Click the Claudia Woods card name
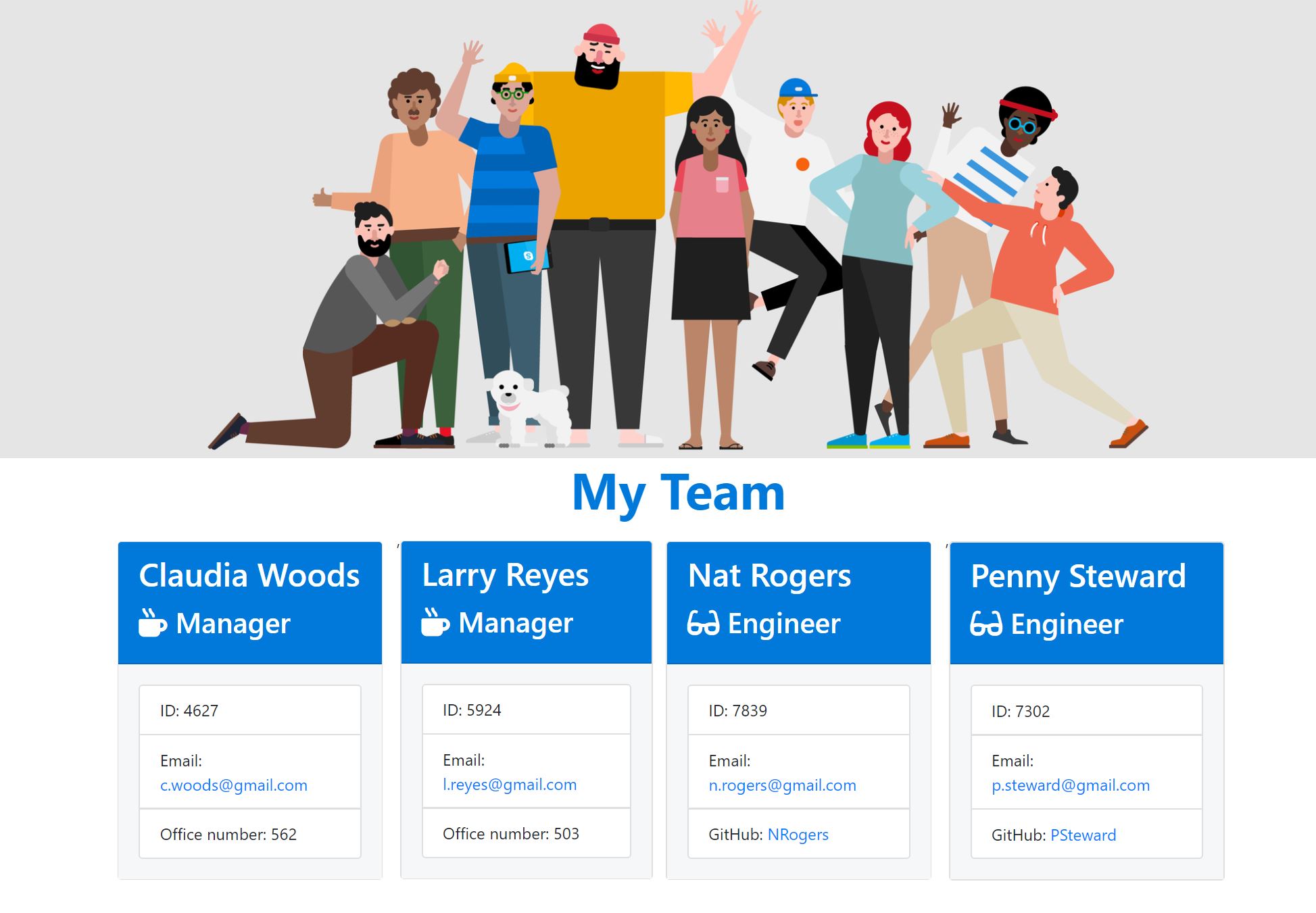This screenshot has width=1316, height=913. pyautogui.click(x=249, y=576)
